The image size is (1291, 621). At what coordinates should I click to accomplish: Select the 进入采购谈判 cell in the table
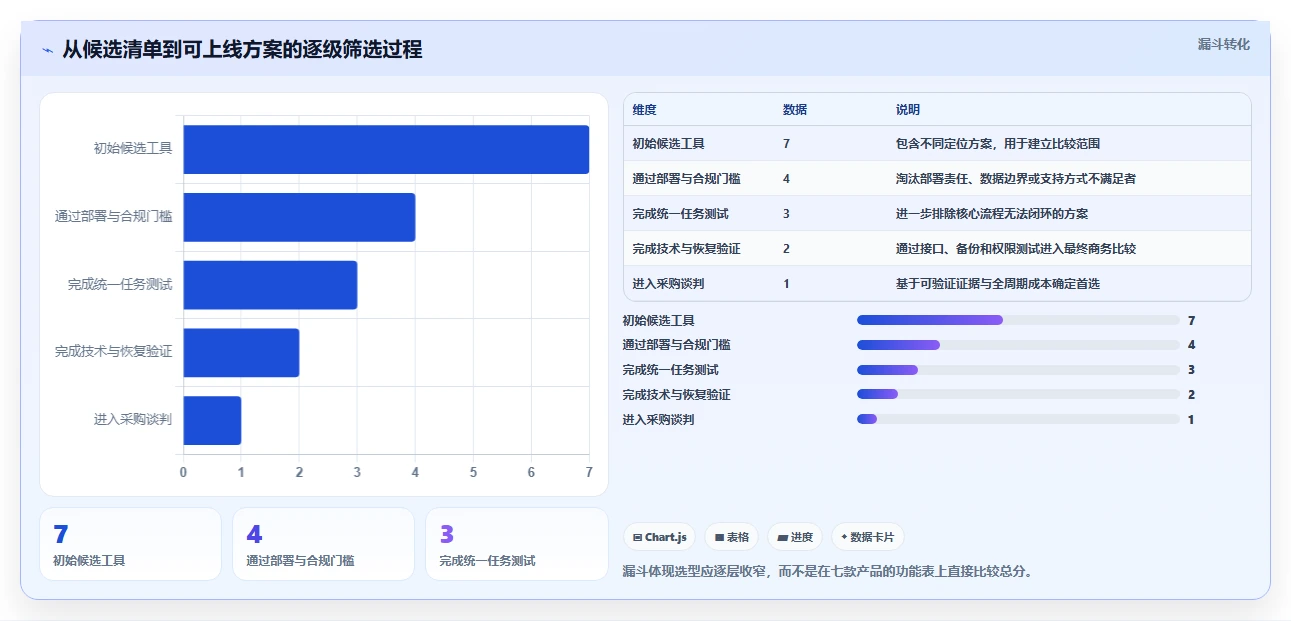tap(669, 284)
